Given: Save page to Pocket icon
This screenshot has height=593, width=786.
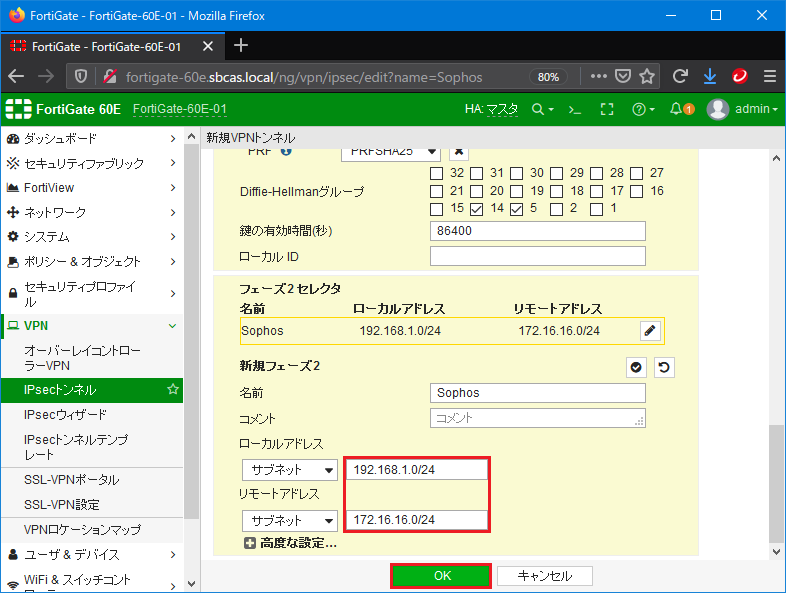Looking at the screenshot, I should (623, 77).
